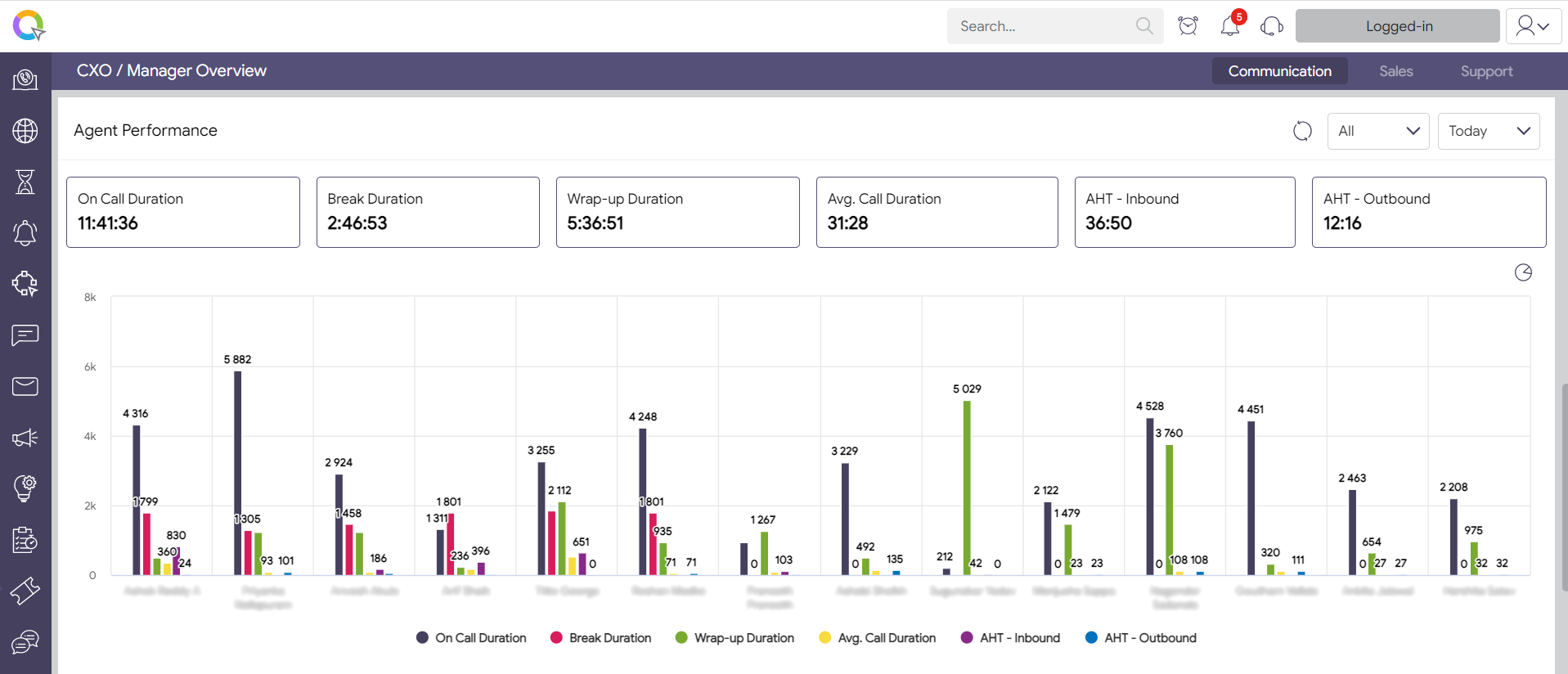Click the pie chart view icon
The image size is (1568, 674).
(x=1523, y=272)
